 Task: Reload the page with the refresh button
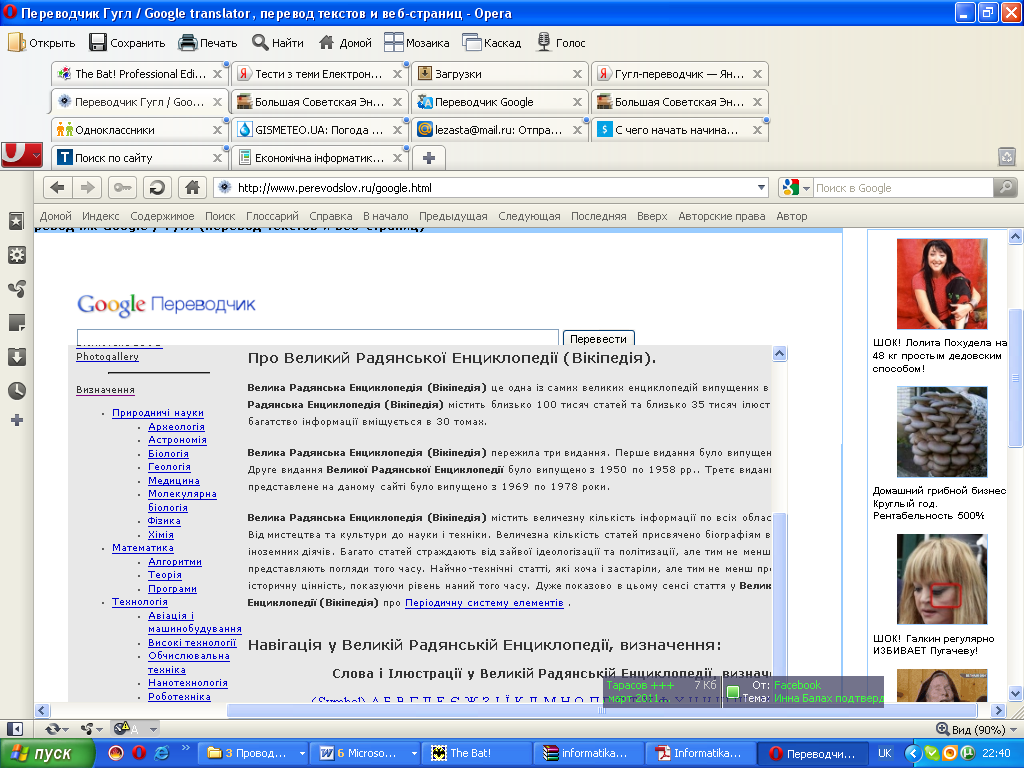pyautogui.click(x=157, y=188)
